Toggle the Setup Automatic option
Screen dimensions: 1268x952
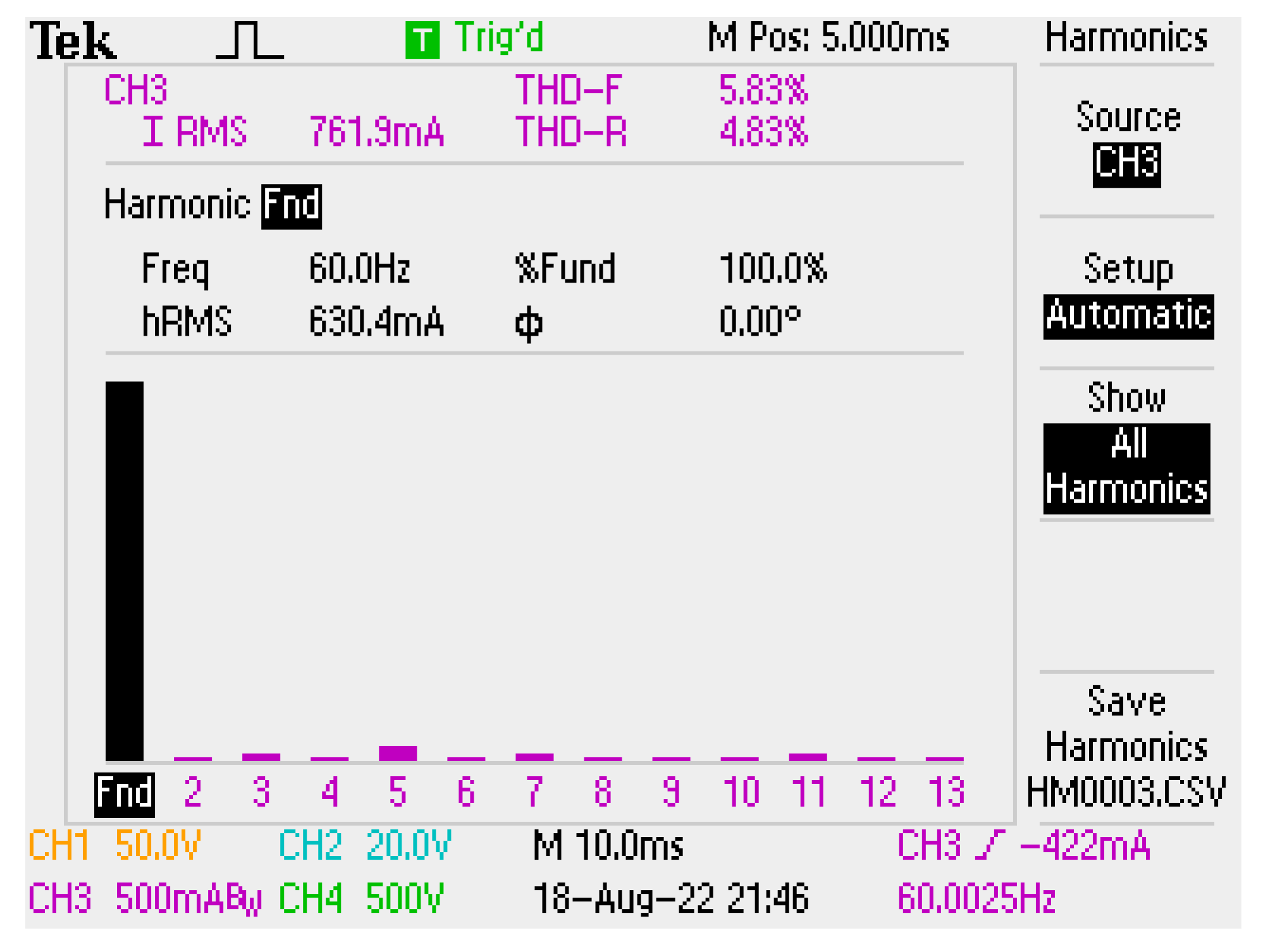[x=1128, y=316]
